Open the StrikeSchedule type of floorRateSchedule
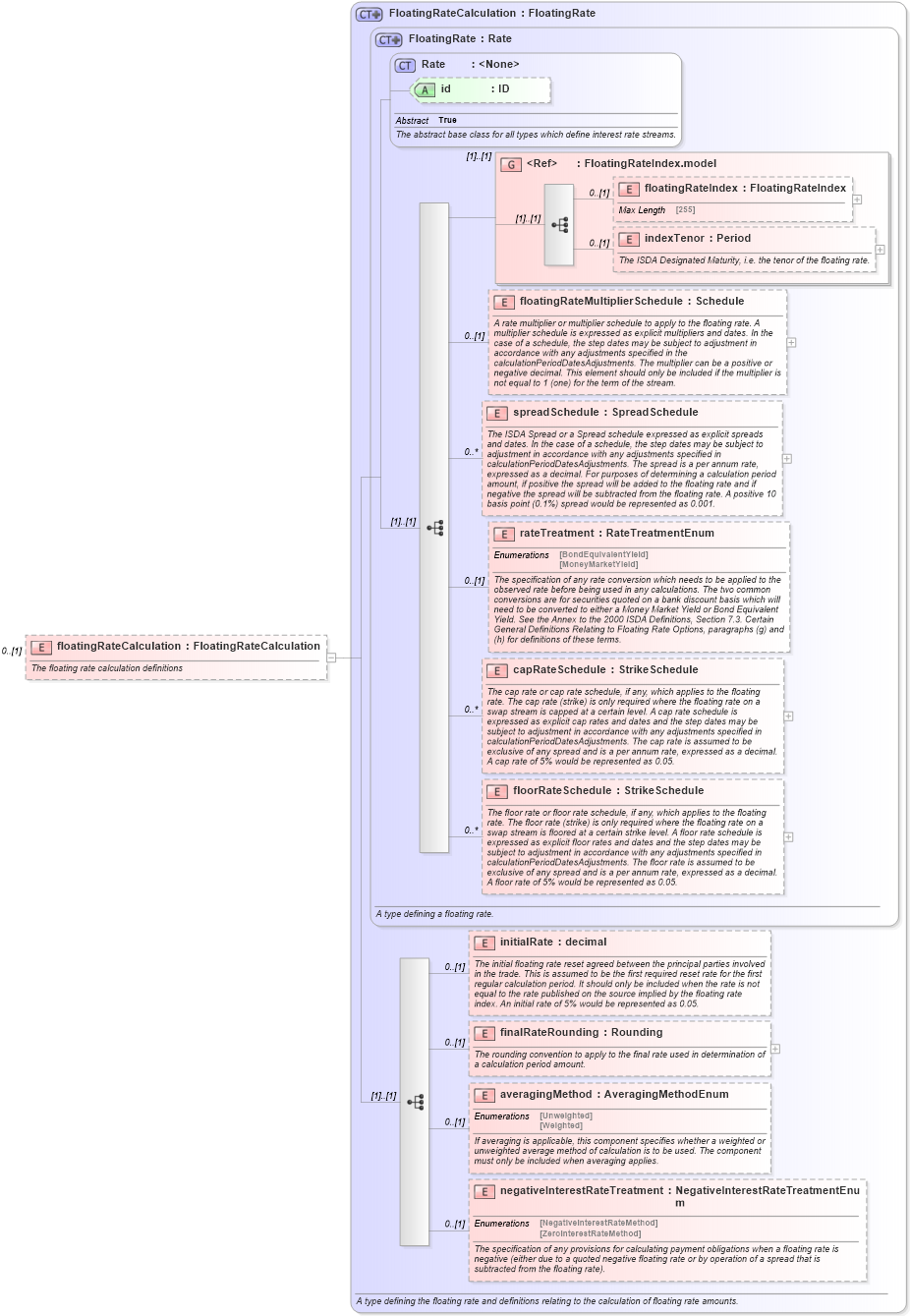Image resolution: width=910 pixels, height=1316 pixels. pos(664,791)
